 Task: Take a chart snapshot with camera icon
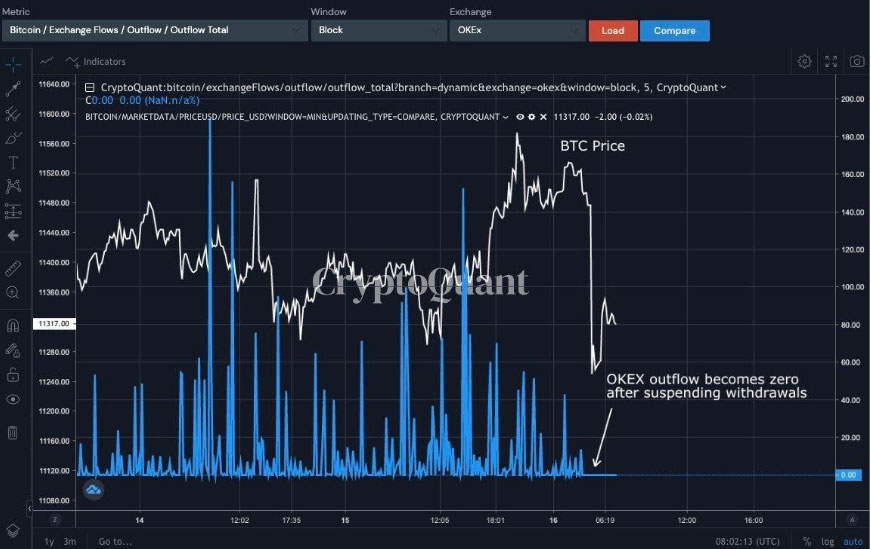[857, 61]
